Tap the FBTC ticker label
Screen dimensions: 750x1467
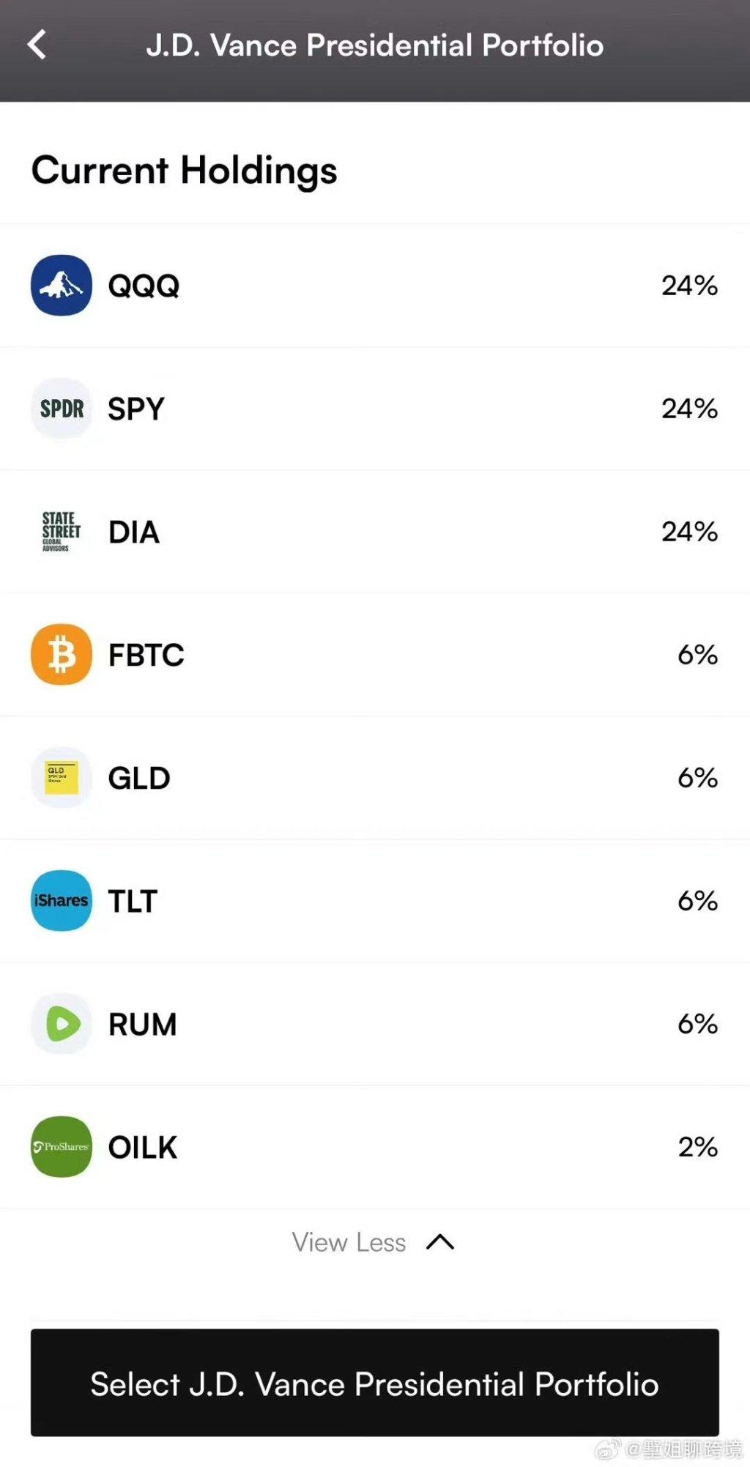146,655
